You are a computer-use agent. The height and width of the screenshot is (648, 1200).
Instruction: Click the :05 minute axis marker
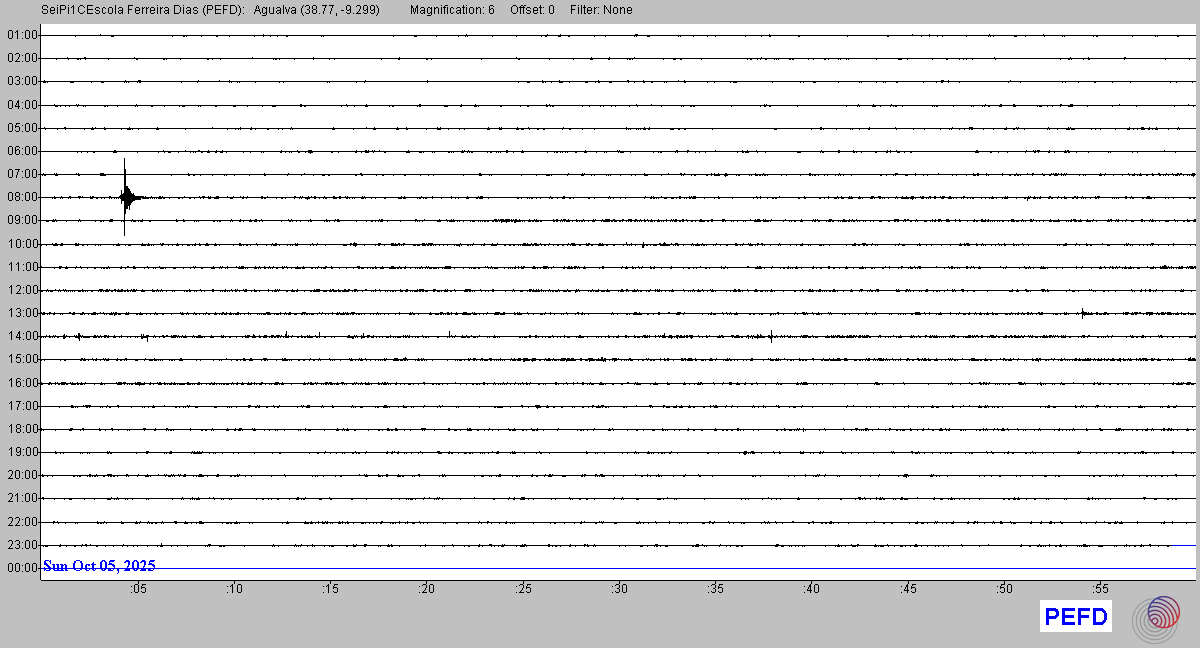coord(138,589)
